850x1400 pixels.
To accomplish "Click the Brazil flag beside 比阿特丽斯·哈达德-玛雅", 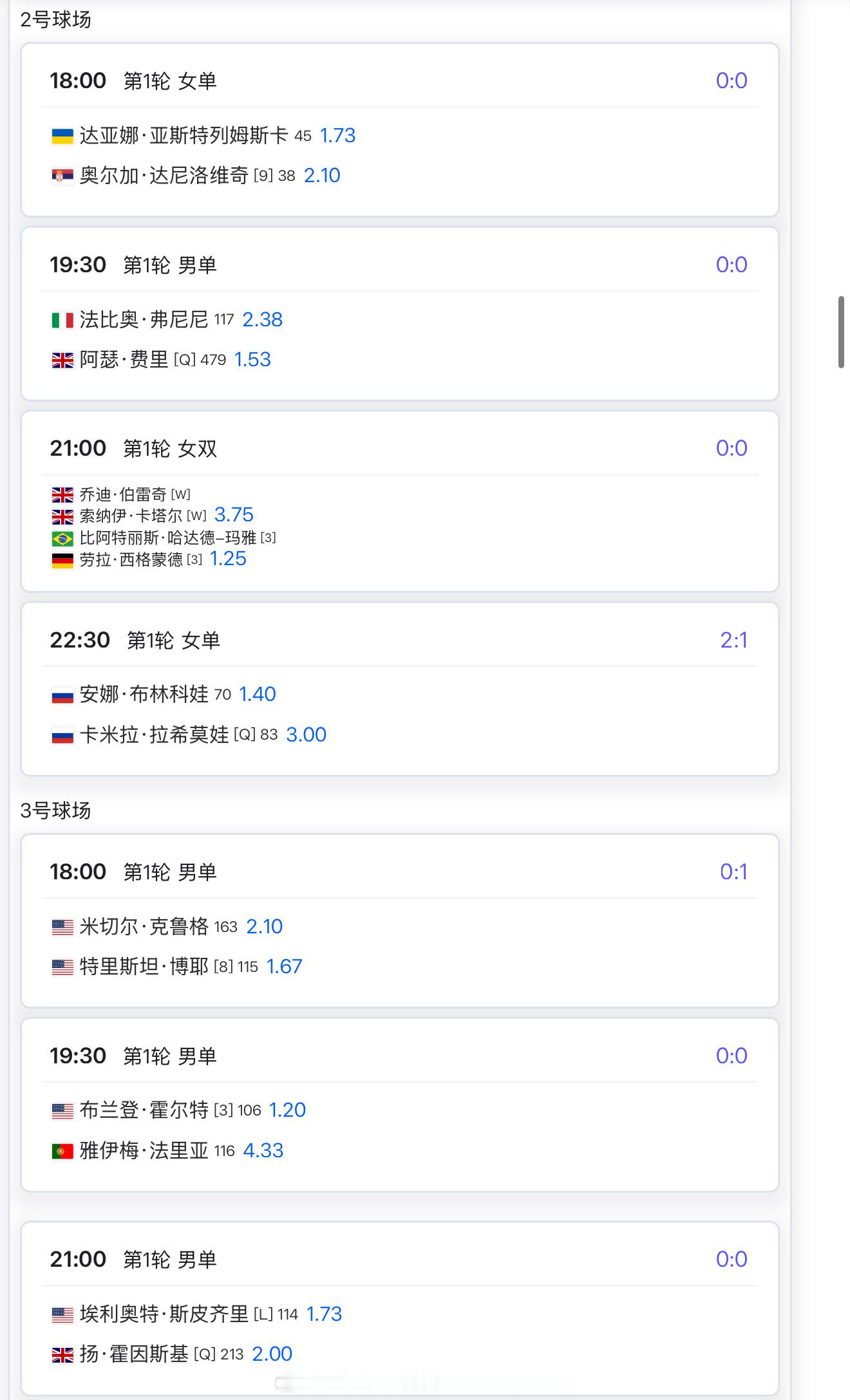I will click(x=62, y=538).
